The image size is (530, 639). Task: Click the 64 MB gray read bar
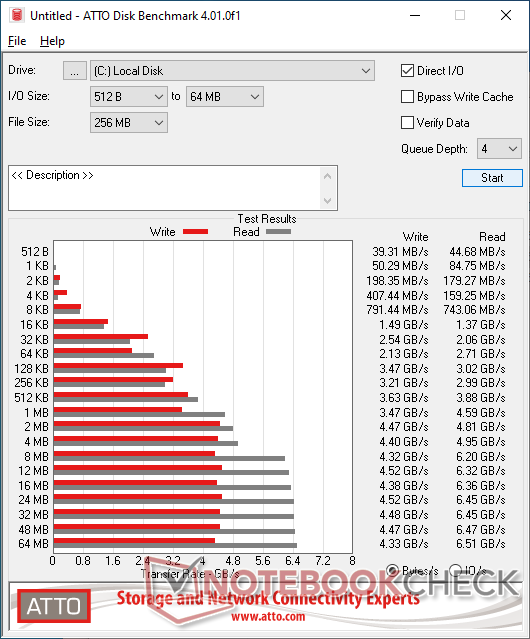pyautogui.click(x=175, y=546)
